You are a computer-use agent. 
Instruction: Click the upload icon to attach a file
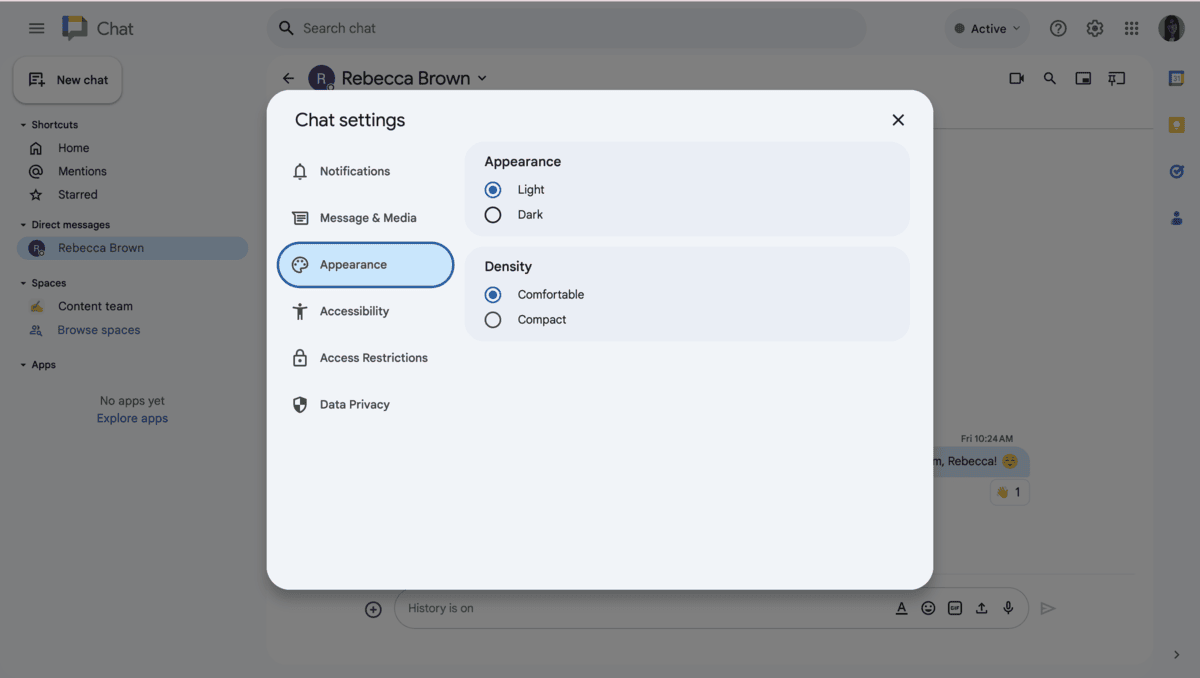coord(981,607)
